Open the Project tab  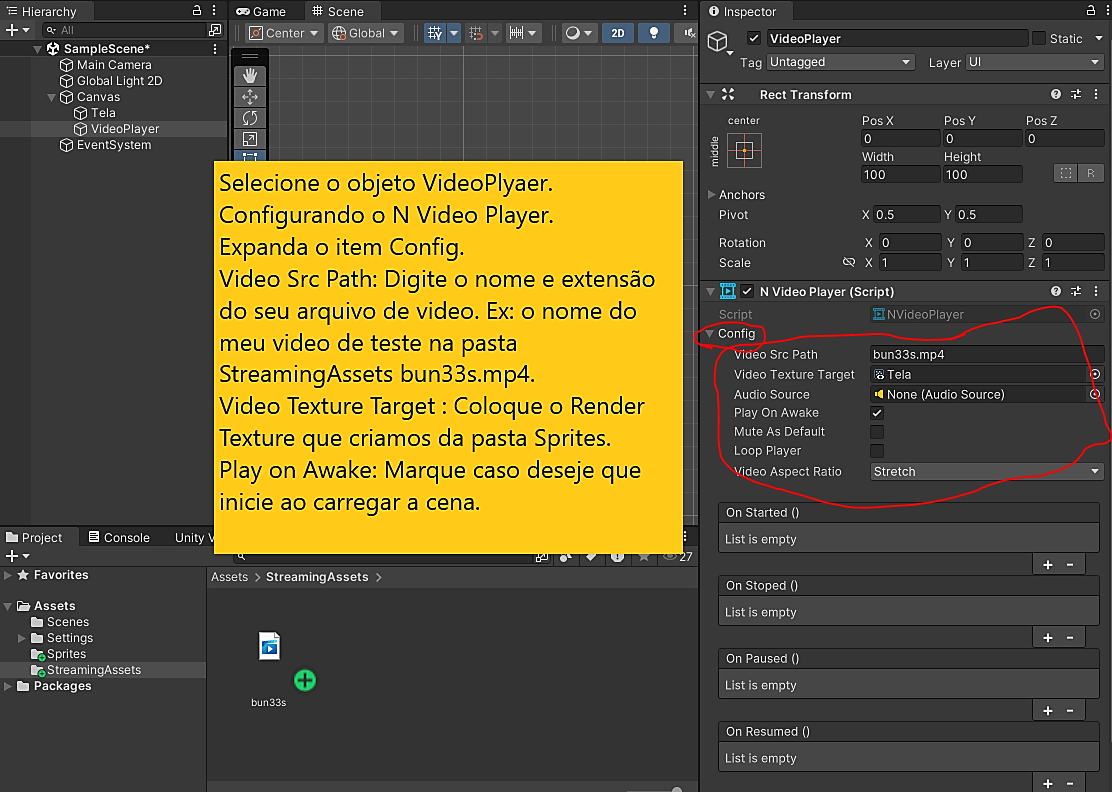point(34,537)
